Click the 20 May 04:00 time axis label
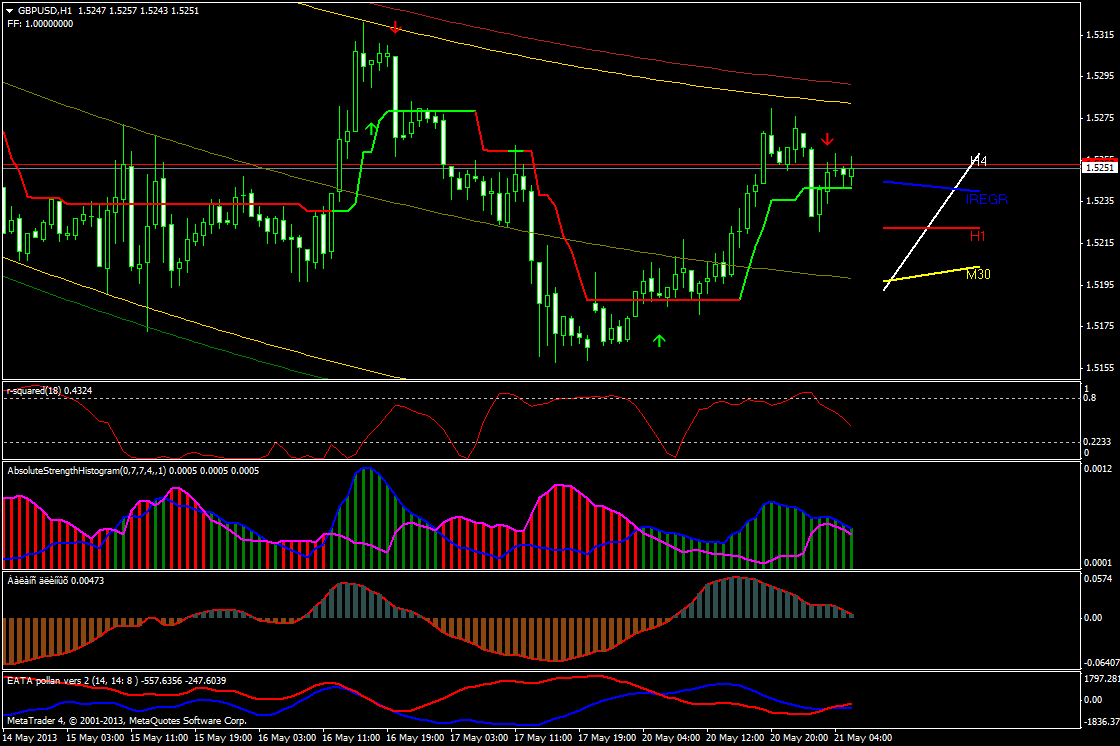The image size is (1120, 746). pyautogui.click(x=671, y=737)
